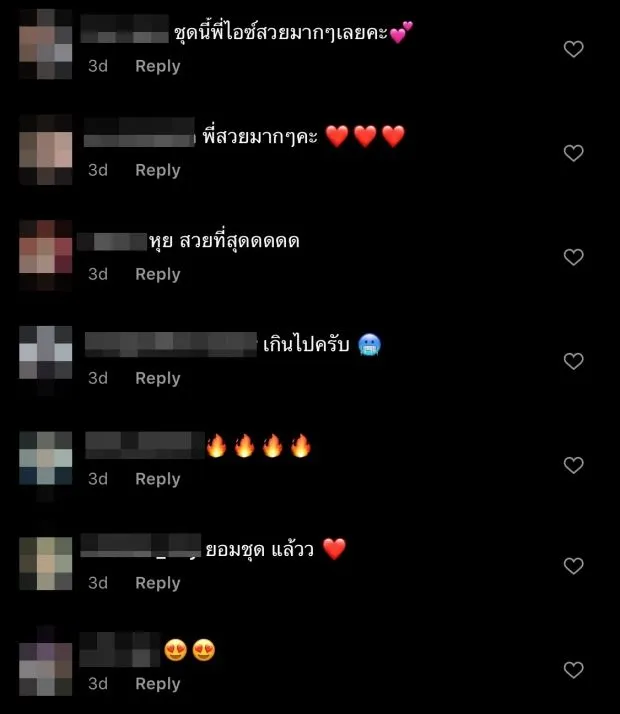Reply to the comment with three red hearts
The width and height of the screenshot is (620, 714).
click(158, 170)
